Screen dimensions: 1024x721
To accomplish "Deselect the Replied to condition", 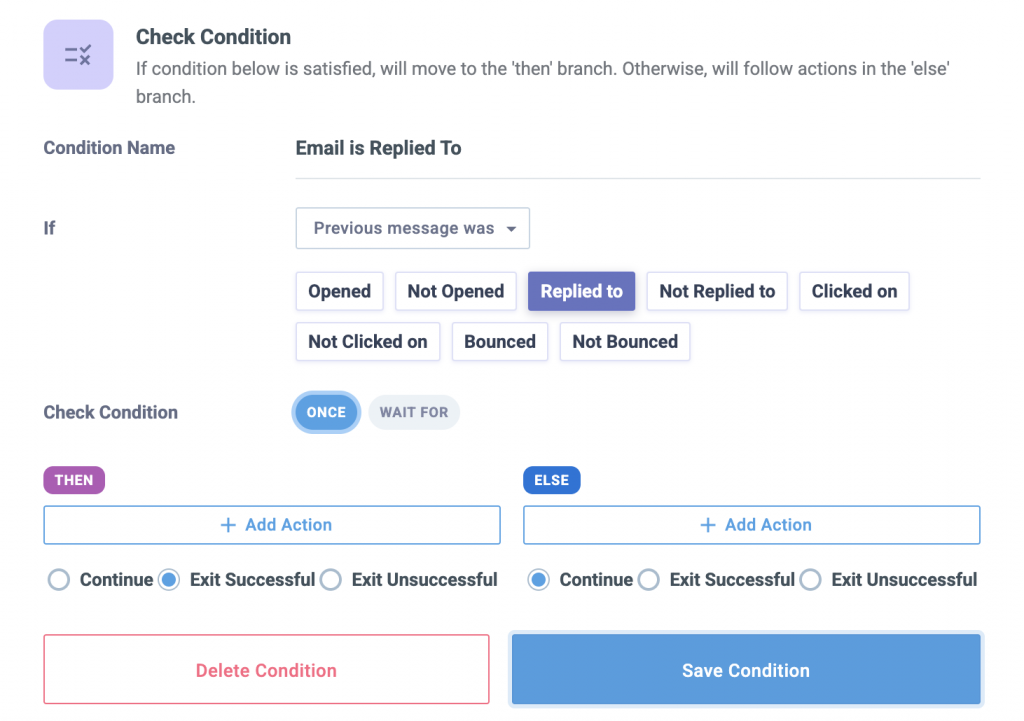I will (581, 291).
